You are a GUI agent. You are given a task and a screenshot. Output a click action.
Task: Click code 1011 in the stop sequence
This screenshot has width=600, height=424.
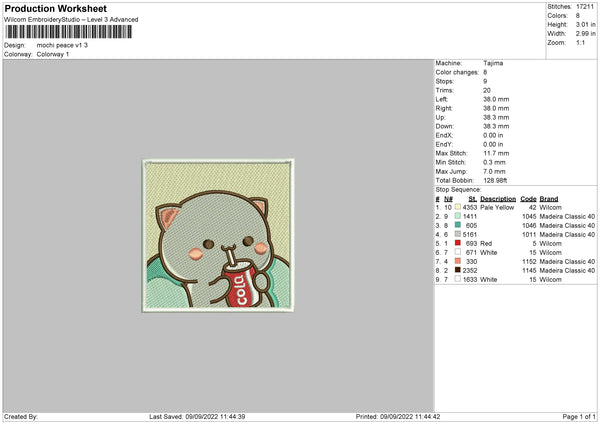coord(529,235)
